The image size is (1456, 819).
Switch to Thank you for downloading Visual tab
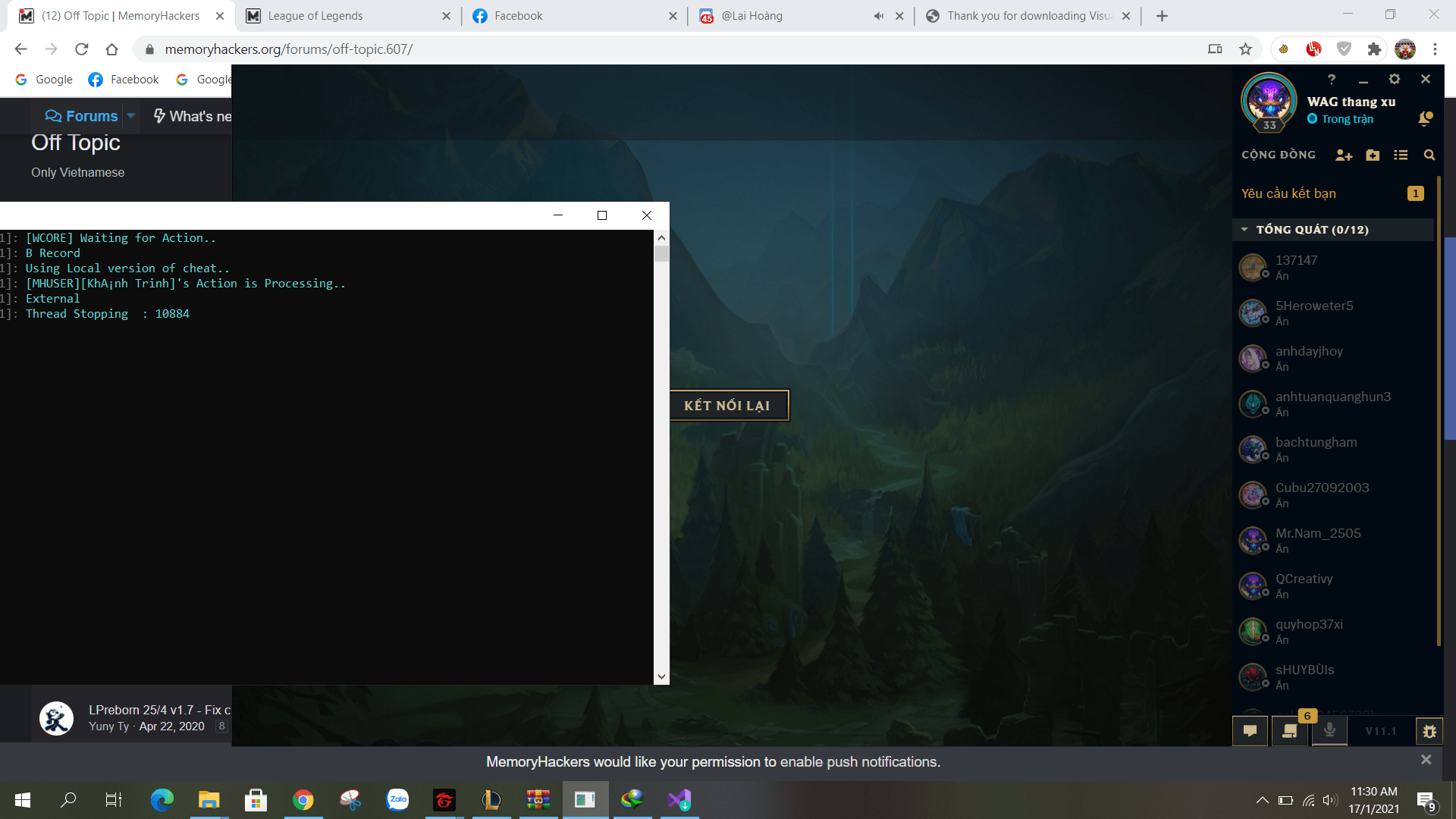[1028, 16]
